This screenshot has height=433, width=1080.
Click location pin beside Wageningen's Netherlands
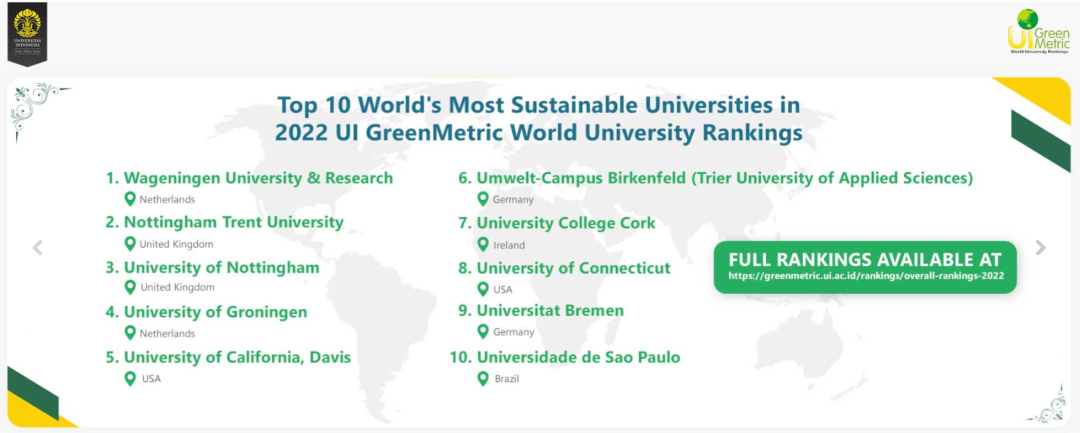(x=129, y=200)
